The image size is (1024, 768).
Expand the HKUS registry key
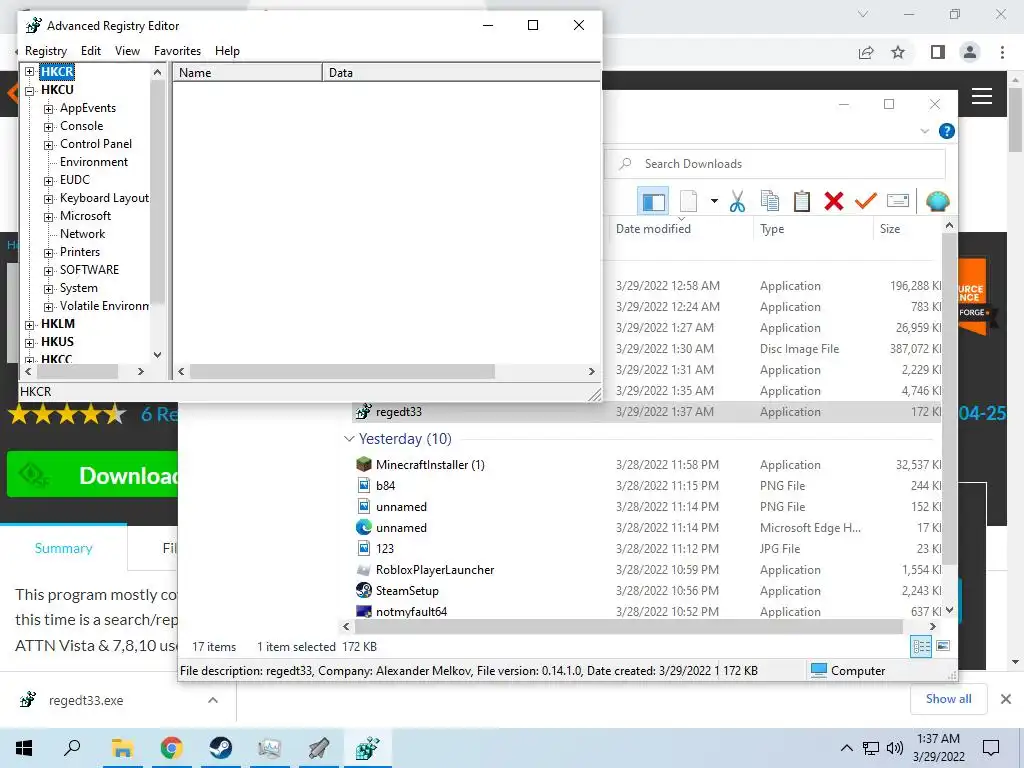coord(29,343)
